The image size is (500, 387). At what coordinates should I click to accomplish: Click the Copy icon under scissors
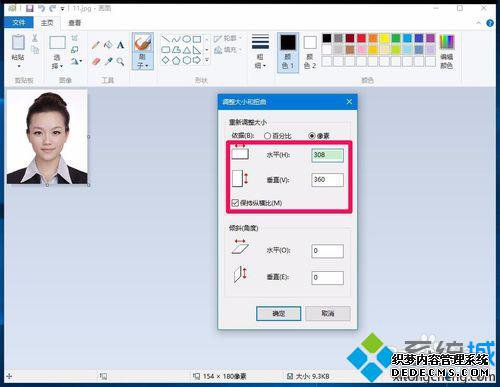(x=35, y=50)
